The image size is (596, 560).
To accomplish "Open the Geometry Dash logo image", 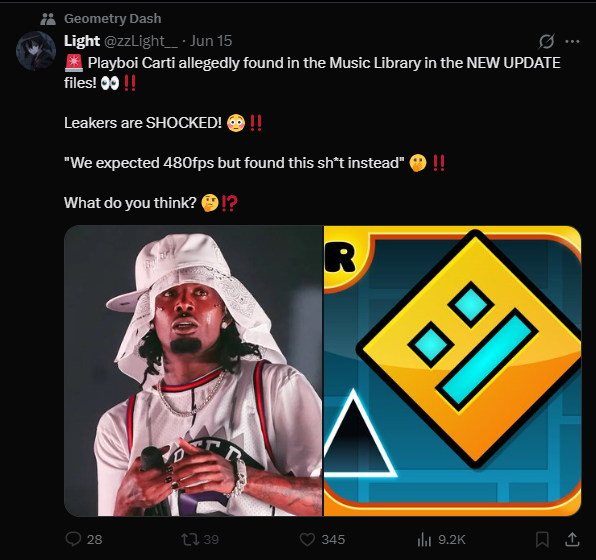I will [452, 371].
